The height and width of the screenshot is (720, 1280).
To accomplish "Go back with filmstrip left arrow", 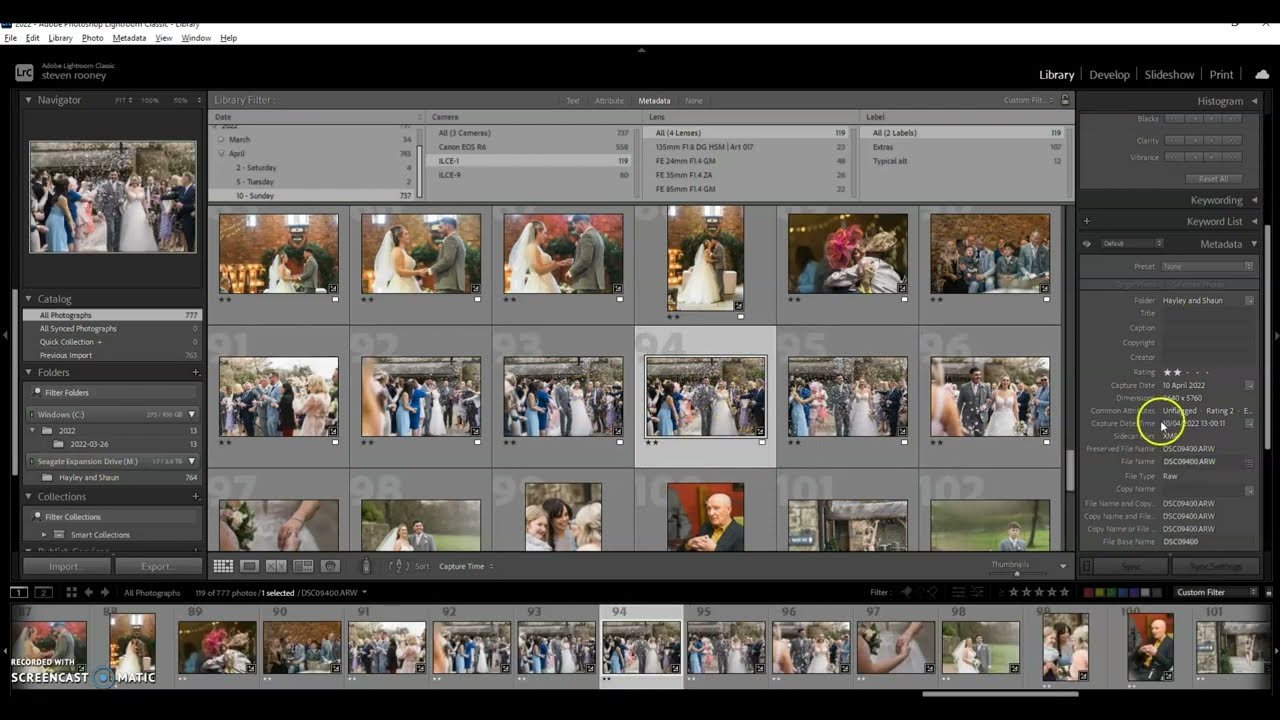I will 88,592.
